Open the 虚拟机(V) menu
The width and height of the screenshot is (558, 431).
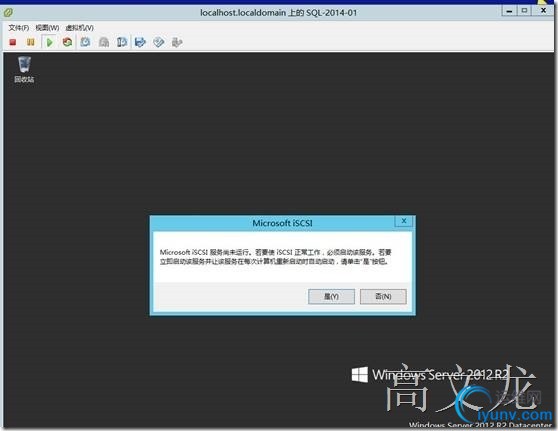coord(80,28)
